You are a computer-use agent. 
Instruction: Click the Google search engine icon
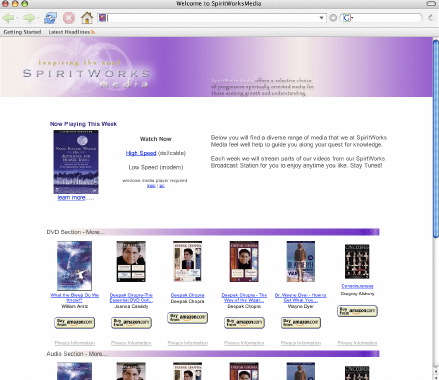tap(347, 18)
